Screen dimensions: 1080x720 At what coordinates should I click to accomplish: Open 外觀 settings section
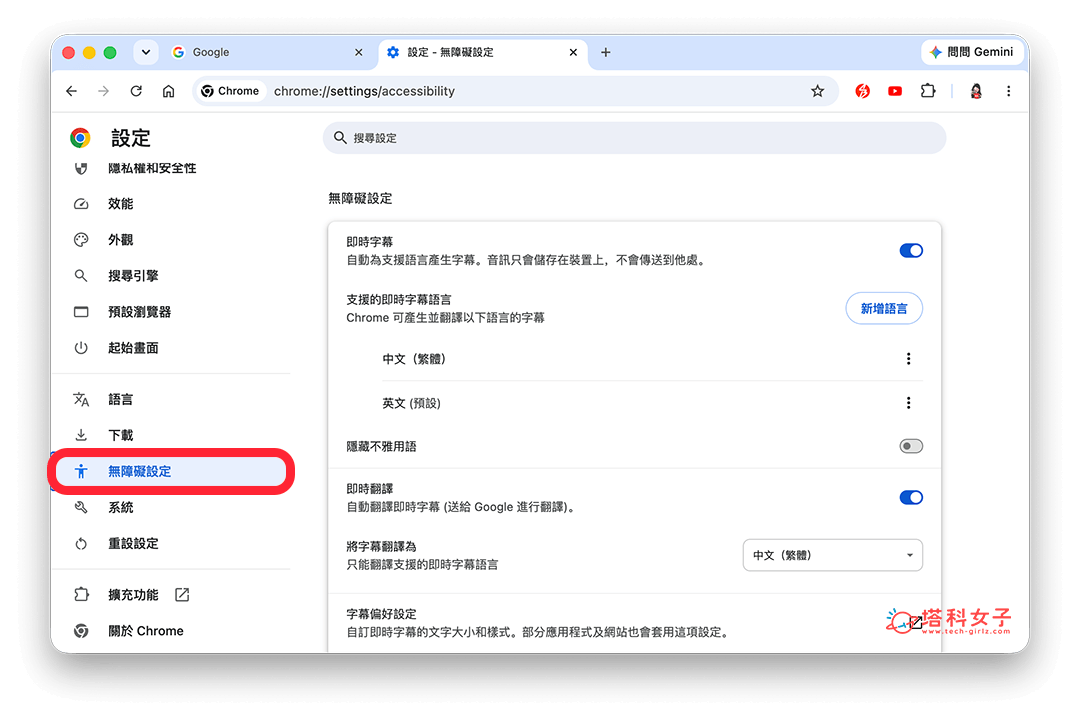point(121,240)
